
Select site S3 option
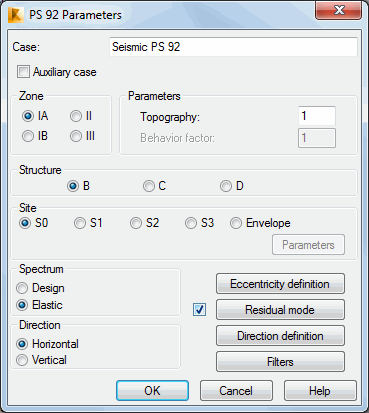pyautogui.click(x=191, y=223)
